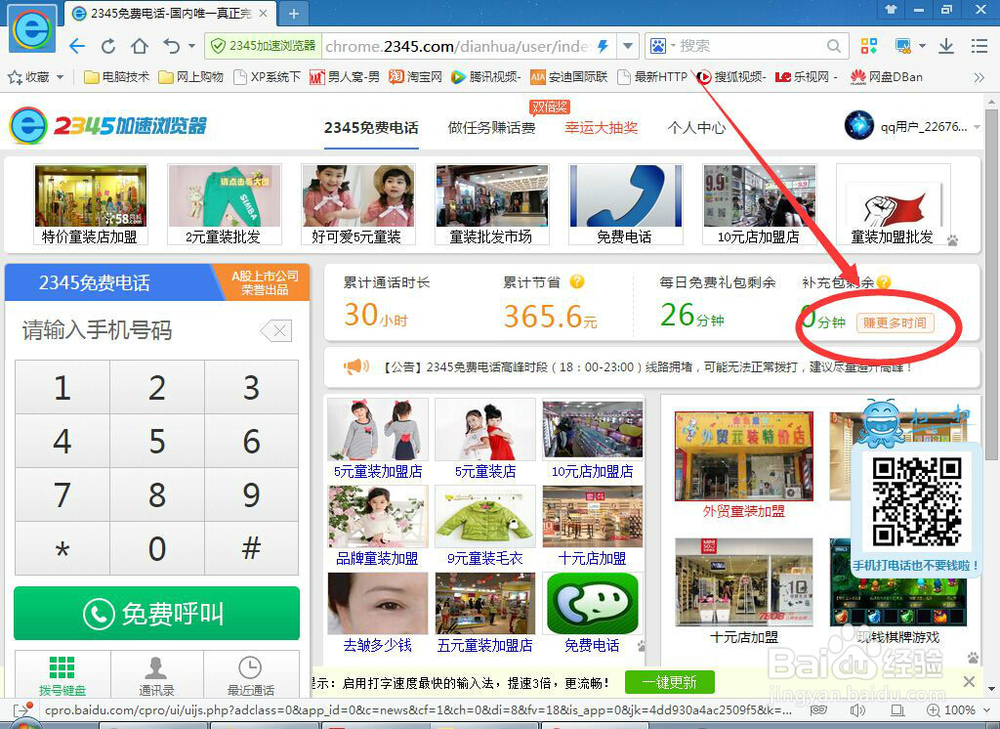Dial the digit 9 key
1000x729 pixels.
tap(251, 495)
